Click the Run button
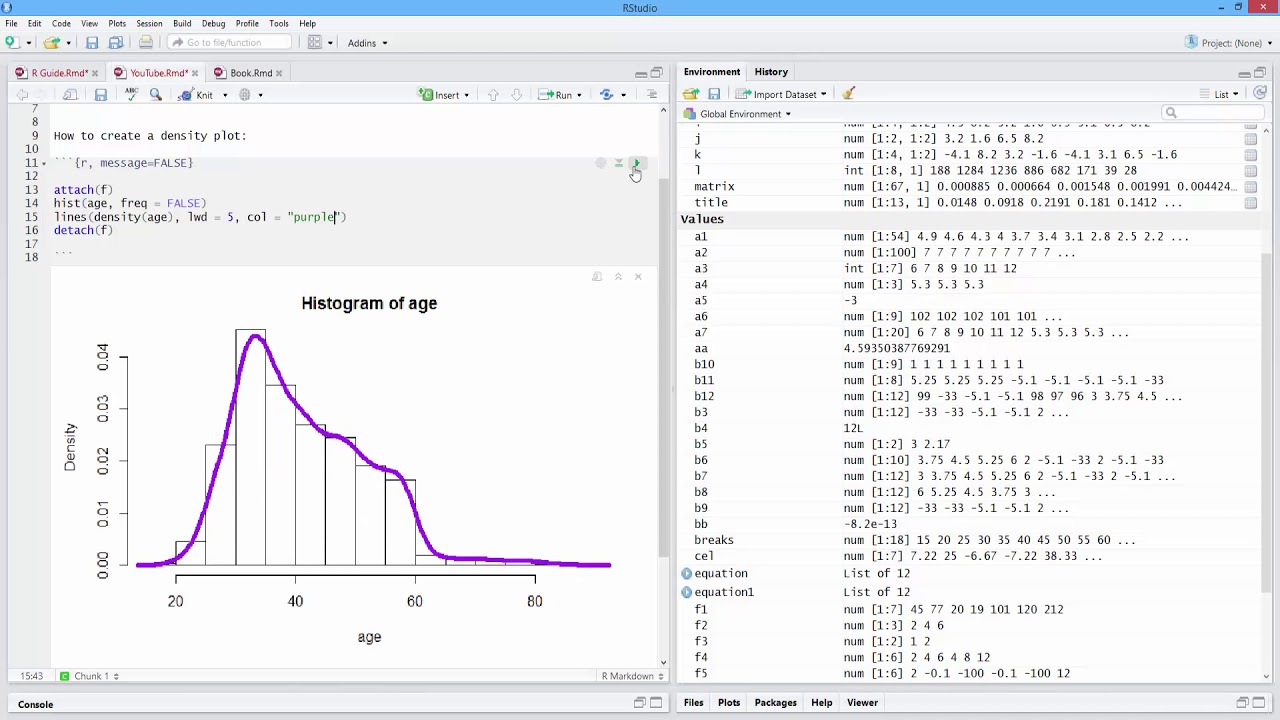The height and width of the screenshot is (720, 1280). click(x=556, y=95)
